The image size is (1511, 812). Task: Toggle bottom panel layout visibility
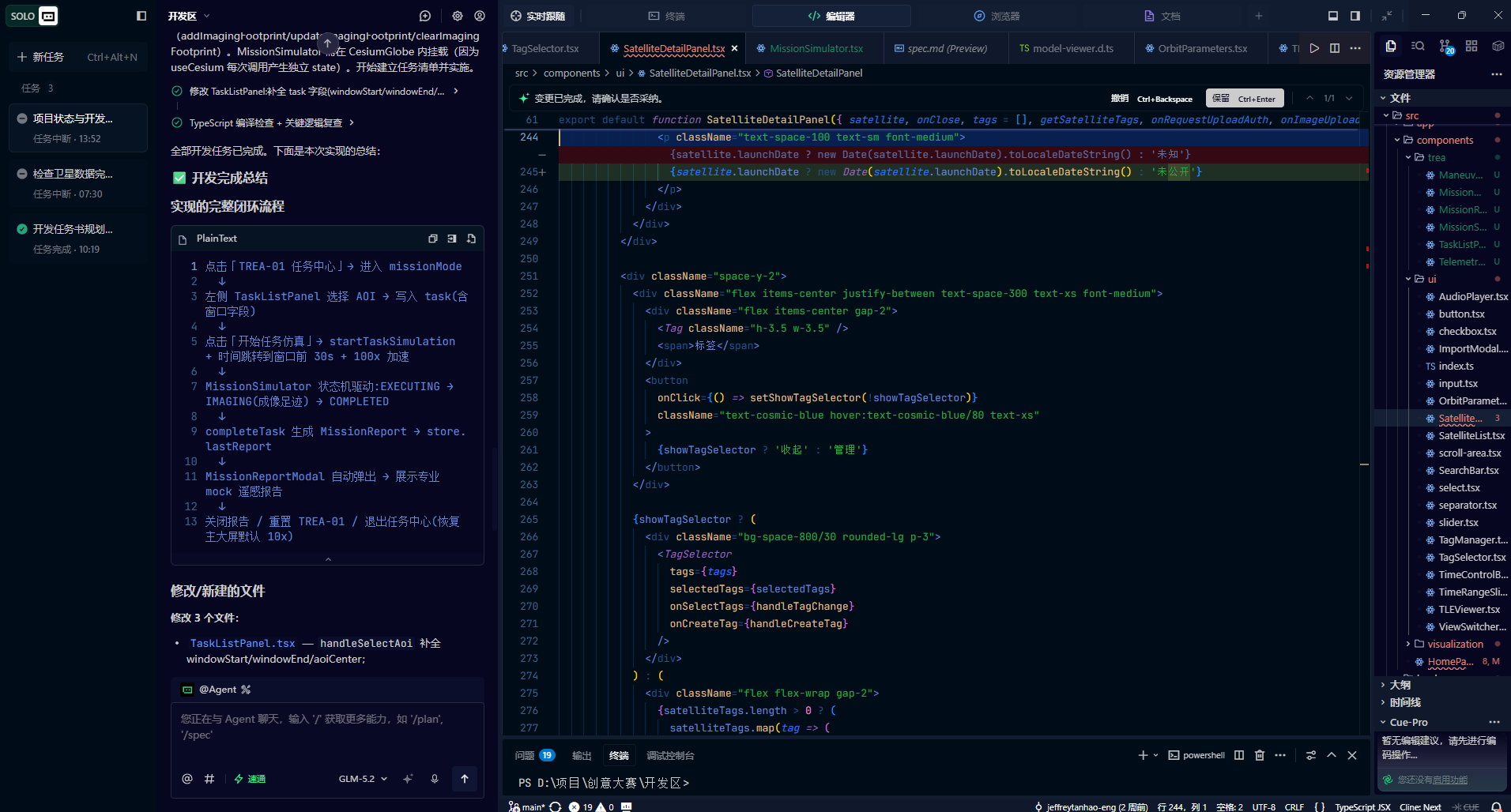pos(1333,16)
